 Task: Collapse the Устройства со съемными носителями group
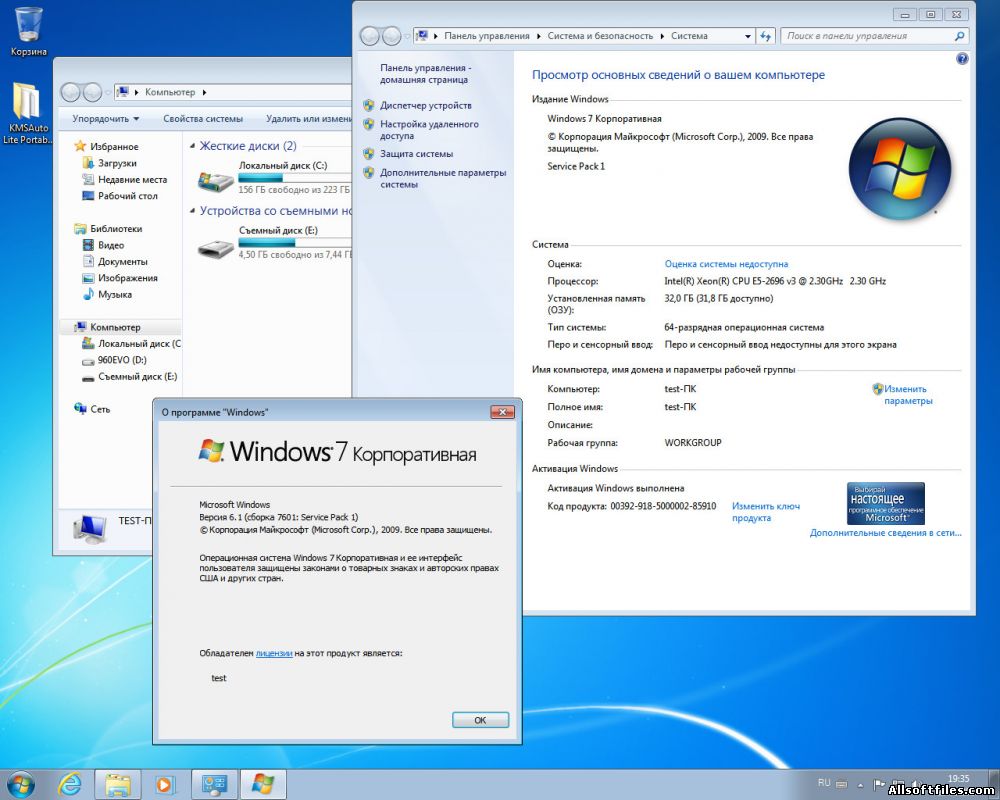(x=193, y=211)
